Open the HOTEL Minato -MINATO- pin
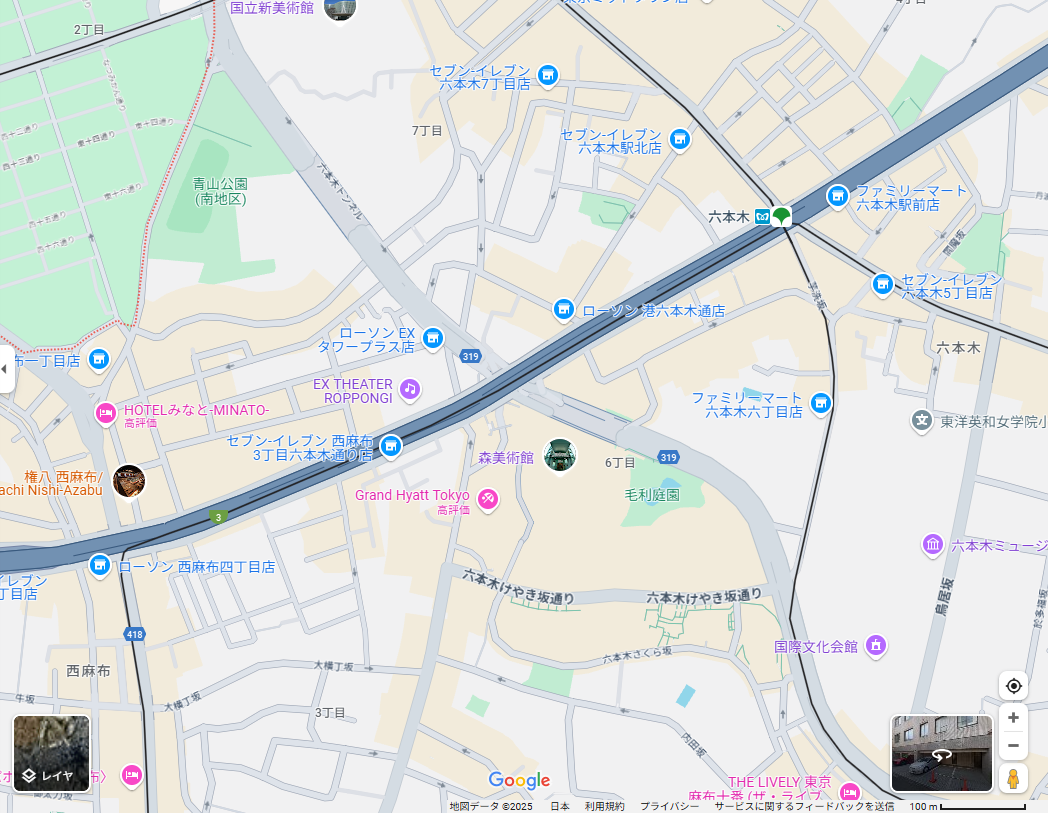Image resolution: width=1048 pixels, height=813 pixels. coord(106,414)
